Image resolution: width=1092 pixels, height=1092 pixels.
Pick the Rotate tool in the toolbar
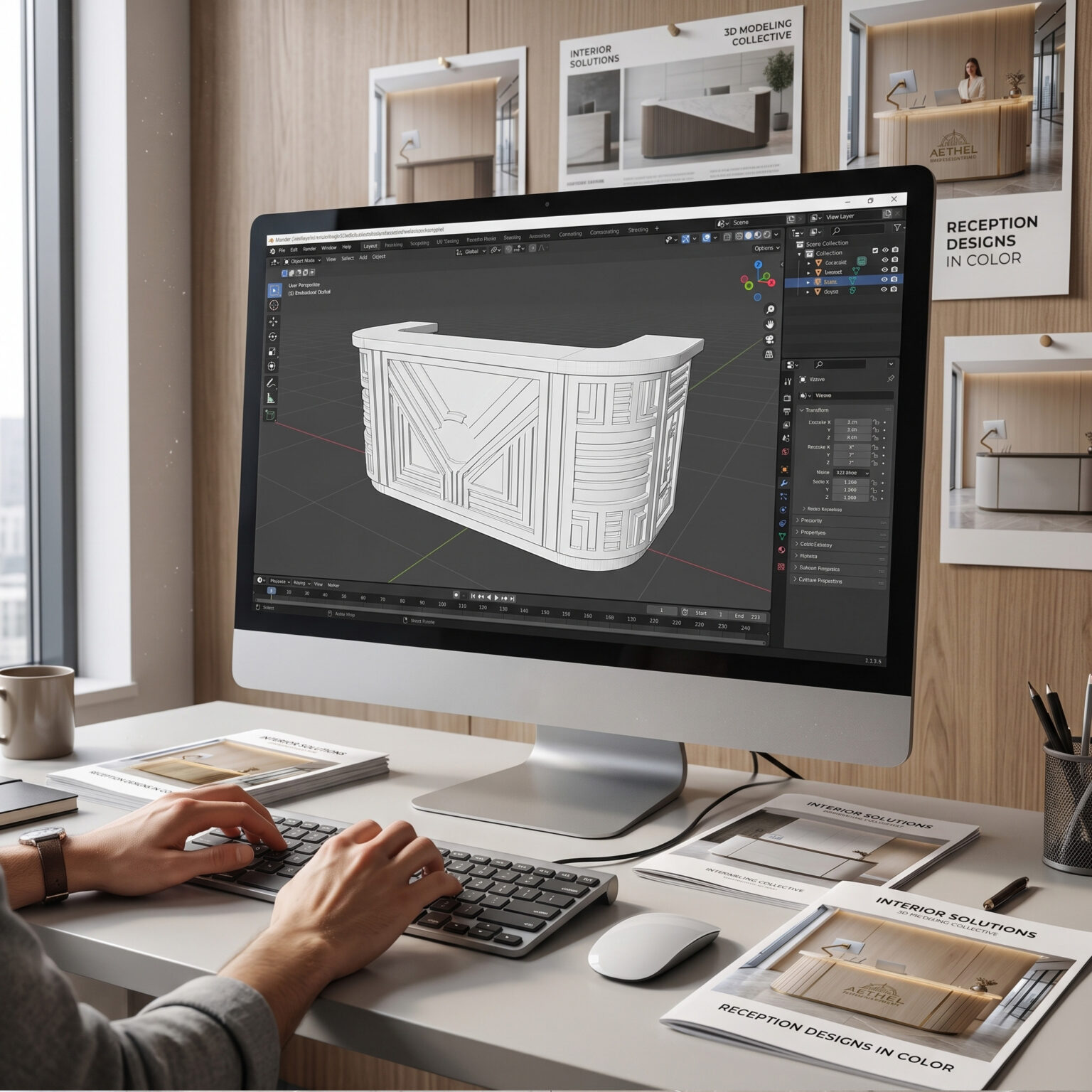273,337
